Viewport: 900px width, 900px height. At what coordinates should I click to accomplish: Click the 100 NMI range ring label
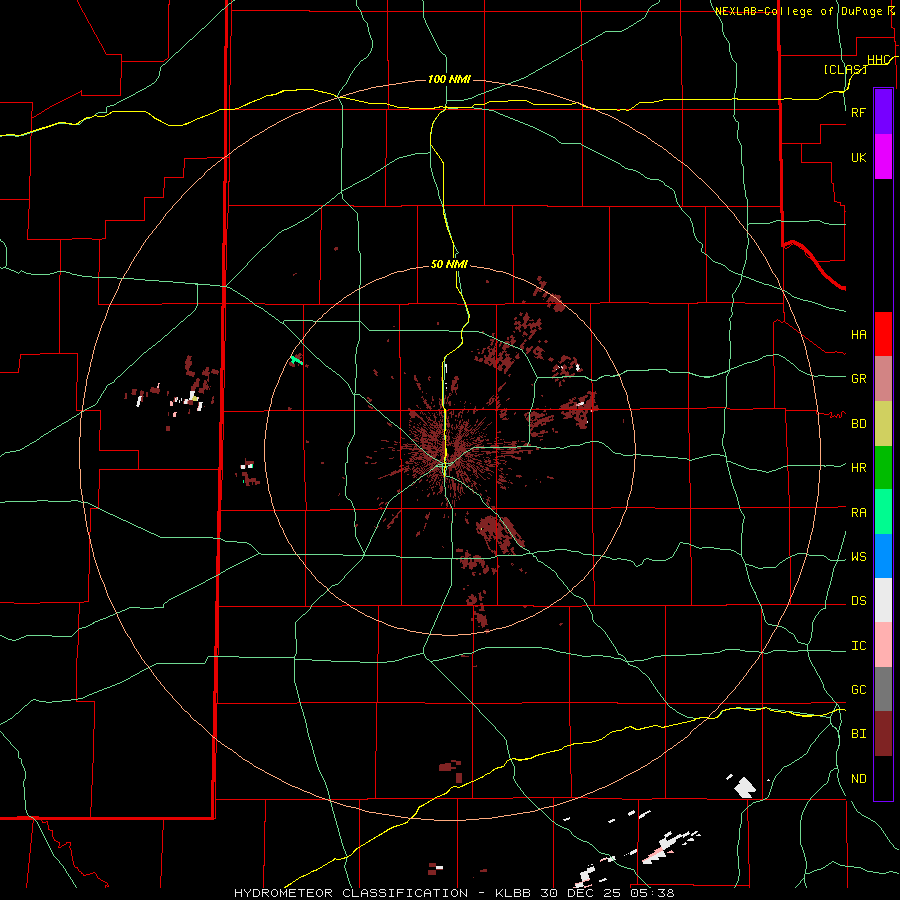[449, 79]
